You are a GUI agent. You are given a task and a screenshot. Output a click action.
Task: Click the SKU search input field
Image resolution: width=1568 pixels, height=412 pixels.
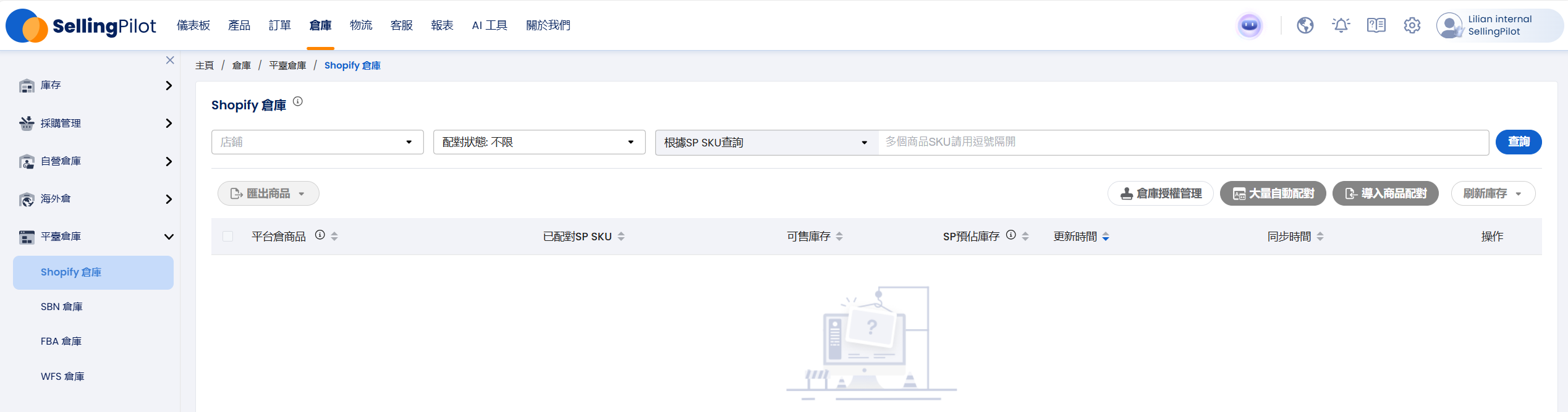pos(1183,142)
